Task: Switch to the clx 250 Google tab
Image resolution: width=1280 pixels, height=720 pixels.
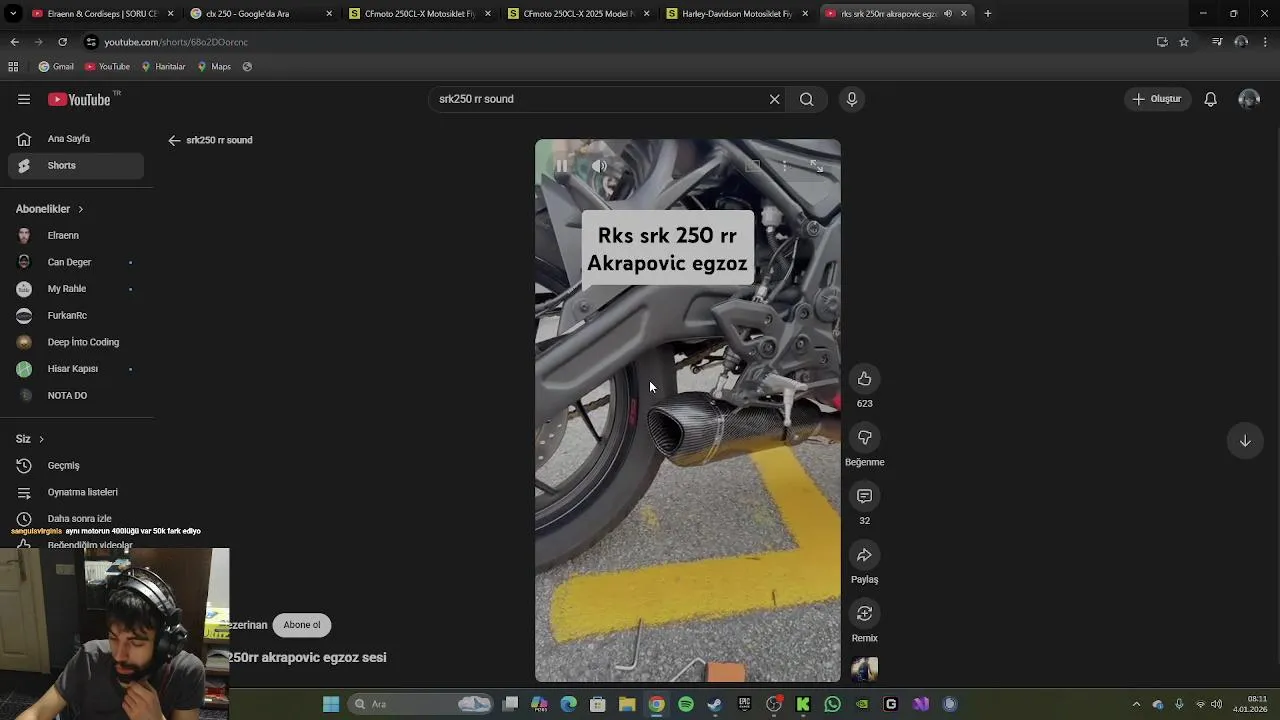Action: [x=260, y=14]
